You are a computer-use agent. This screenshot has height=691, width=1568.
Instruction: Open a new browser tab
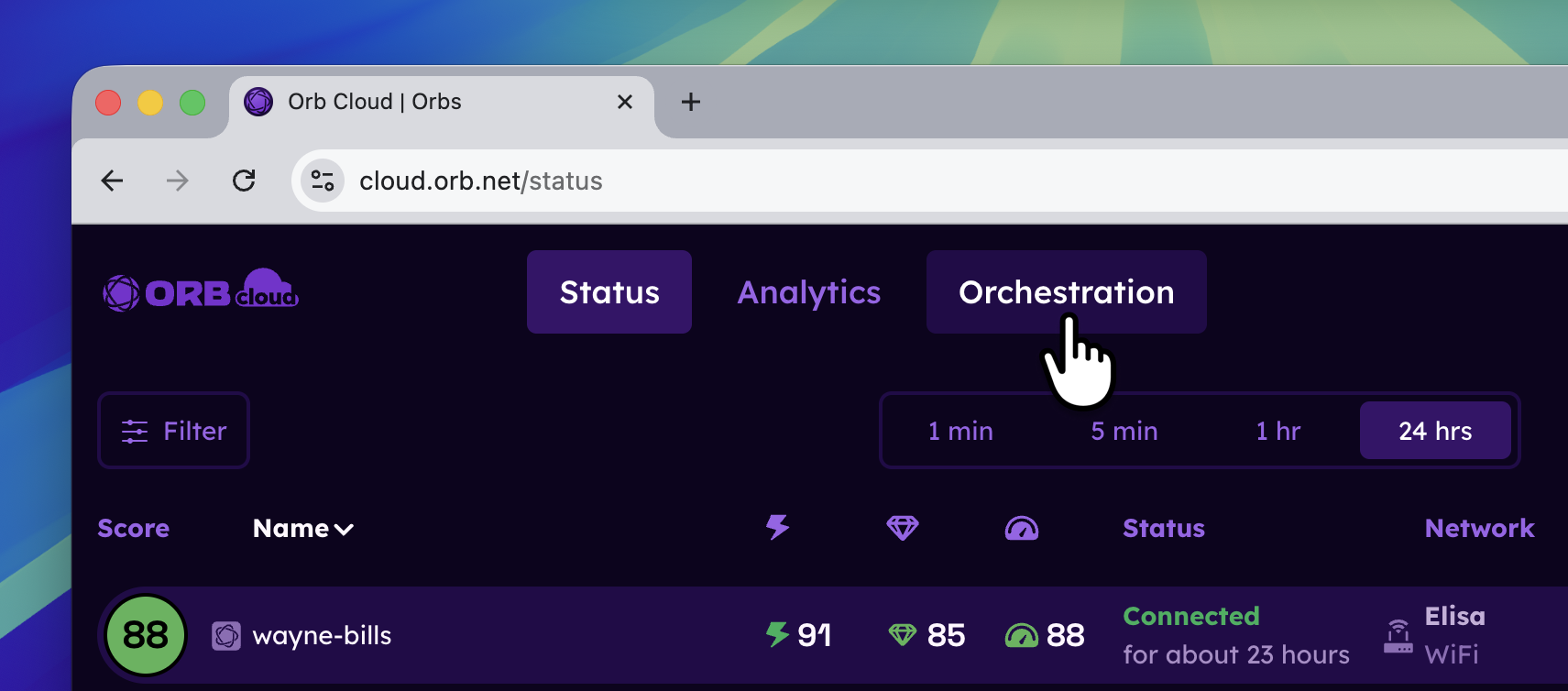click(x=691, y=102)
